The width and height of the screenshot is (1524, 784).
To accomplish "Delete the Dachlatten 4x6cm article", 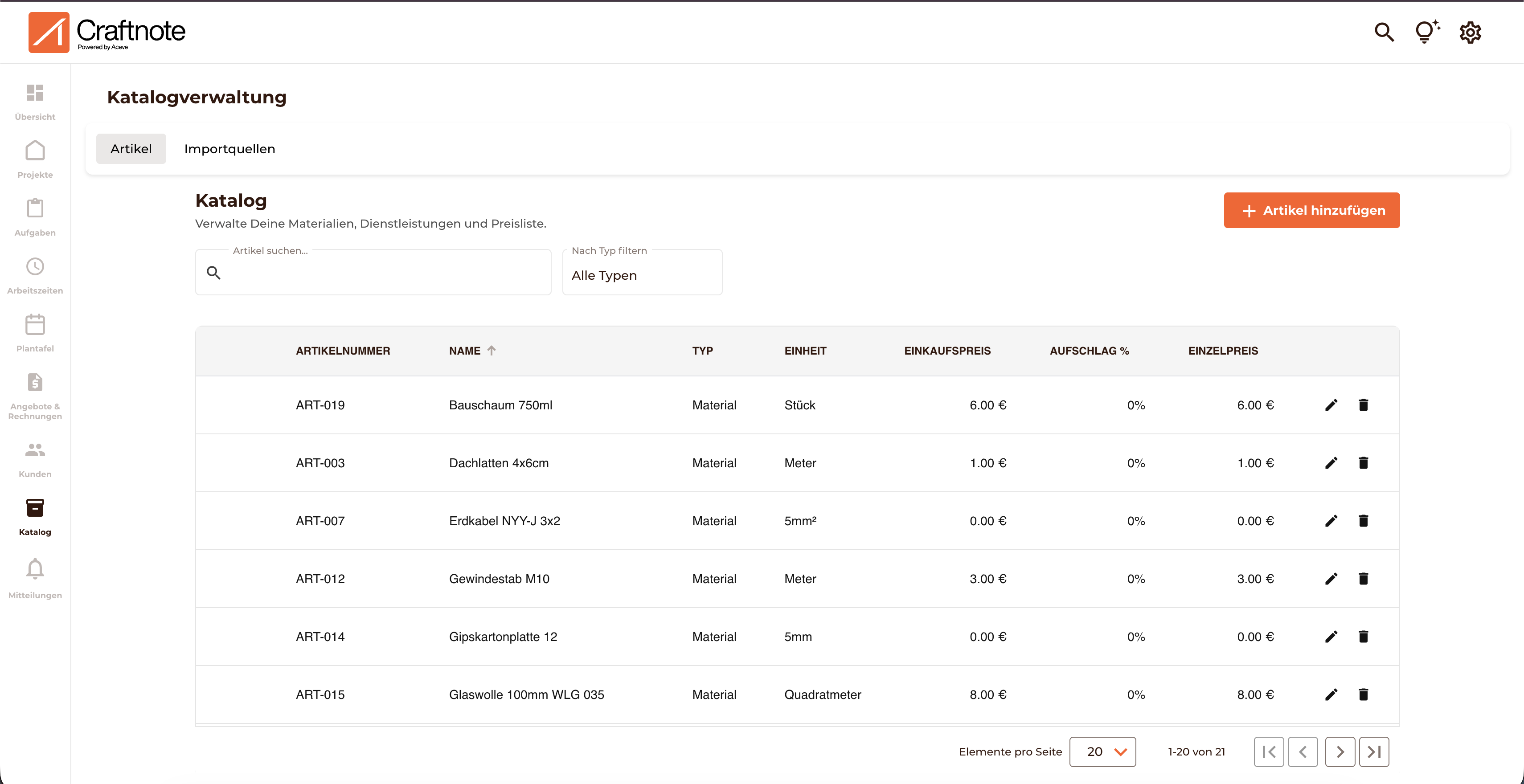I will 1363,463.
